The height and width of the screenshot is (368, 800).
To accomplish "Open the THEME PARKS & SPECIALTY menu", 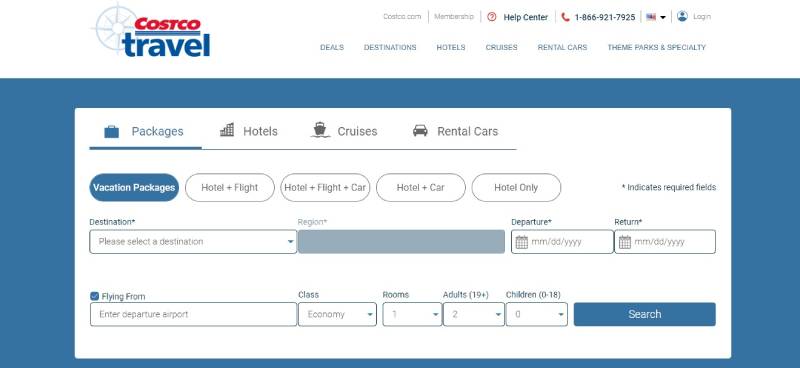I will [x=657, y=47].
